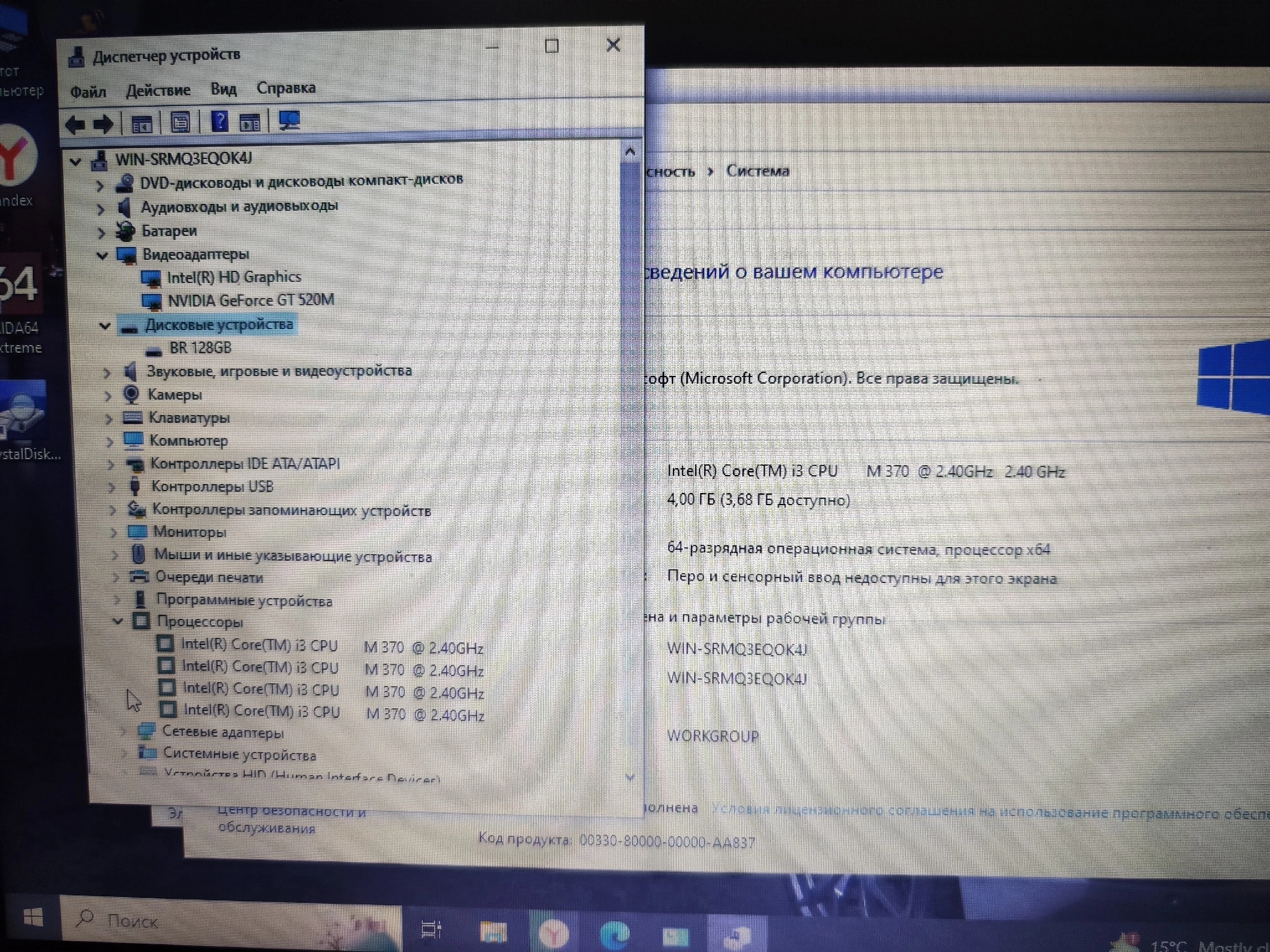Select NVIDIA GeForce GT 520M adapter
1270x952 pixels.
[251, 300]
